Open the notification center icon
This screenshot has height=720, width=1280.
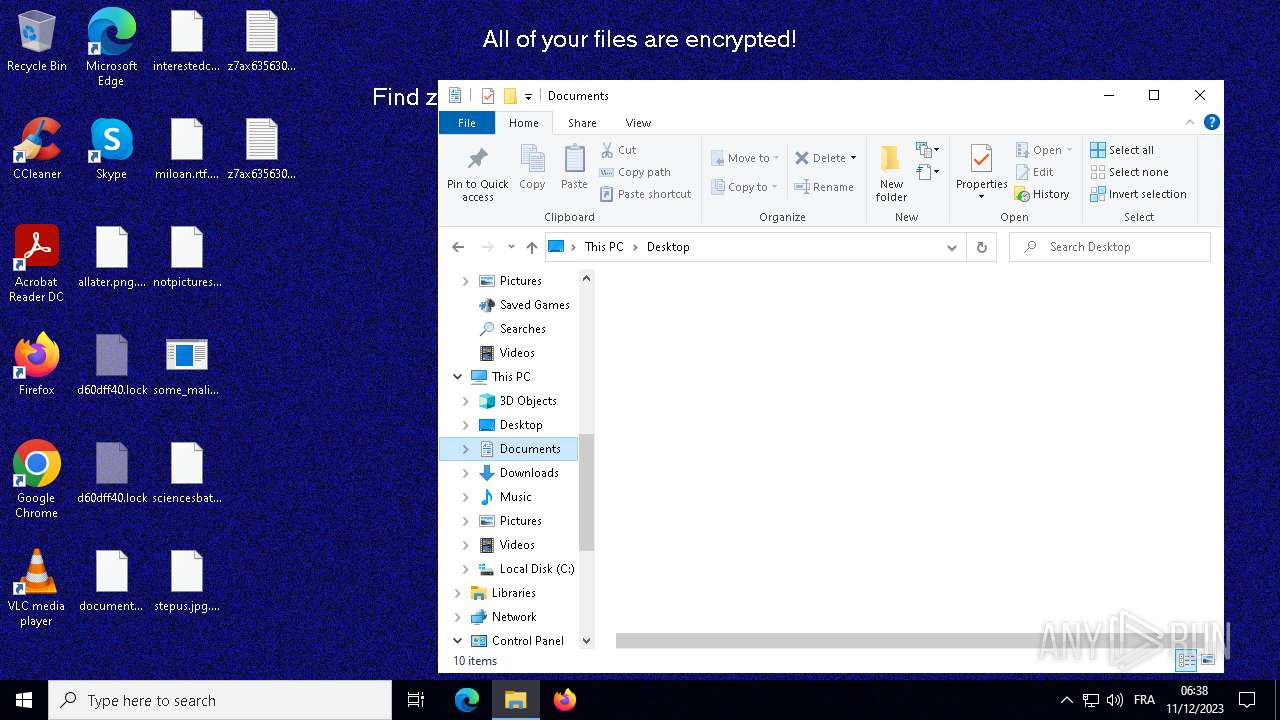pos(1247,700)
